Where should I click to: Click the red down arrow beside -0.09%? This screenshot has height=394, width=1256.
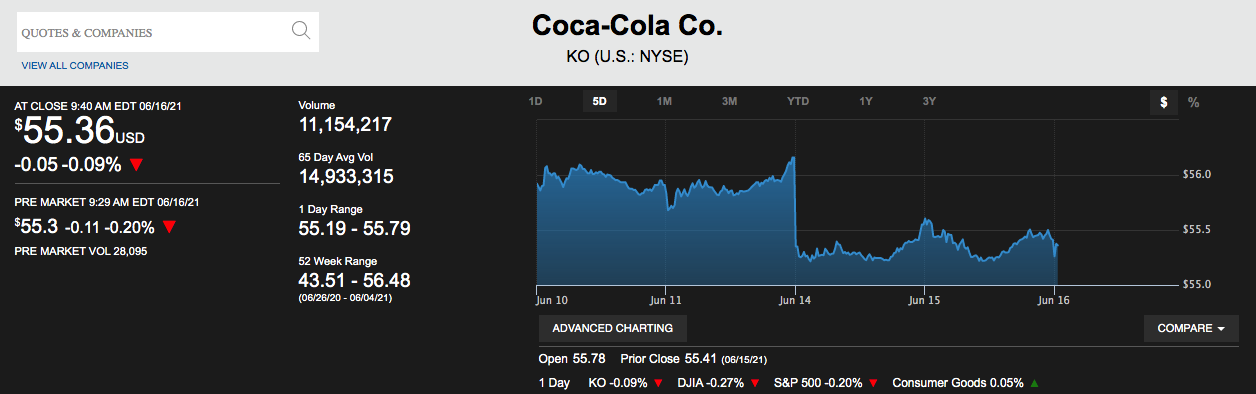pyautogui.click(x=136, y=165)
